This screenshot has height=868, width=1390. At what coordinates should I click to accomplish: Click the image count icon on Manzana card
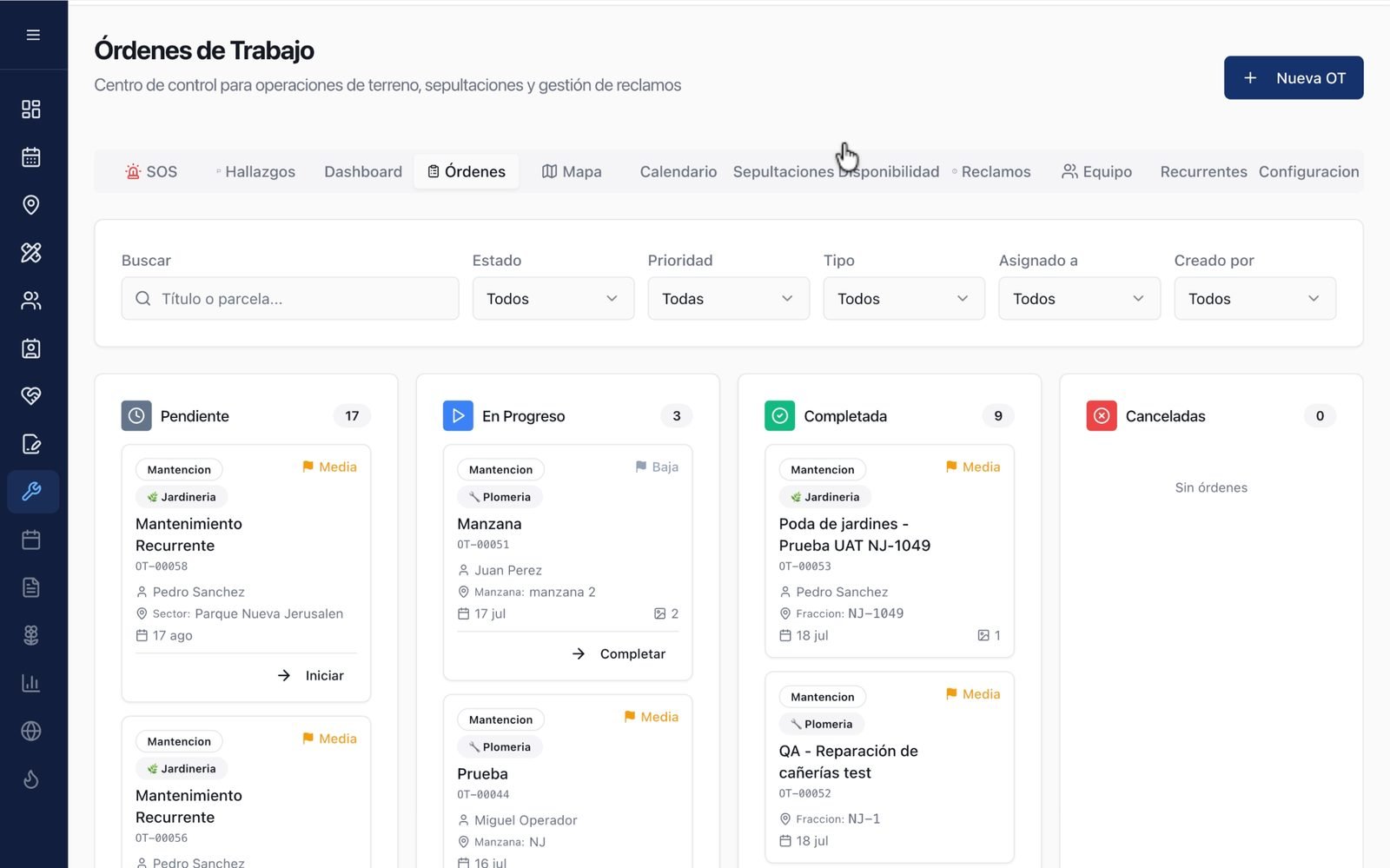pos(660,613)
